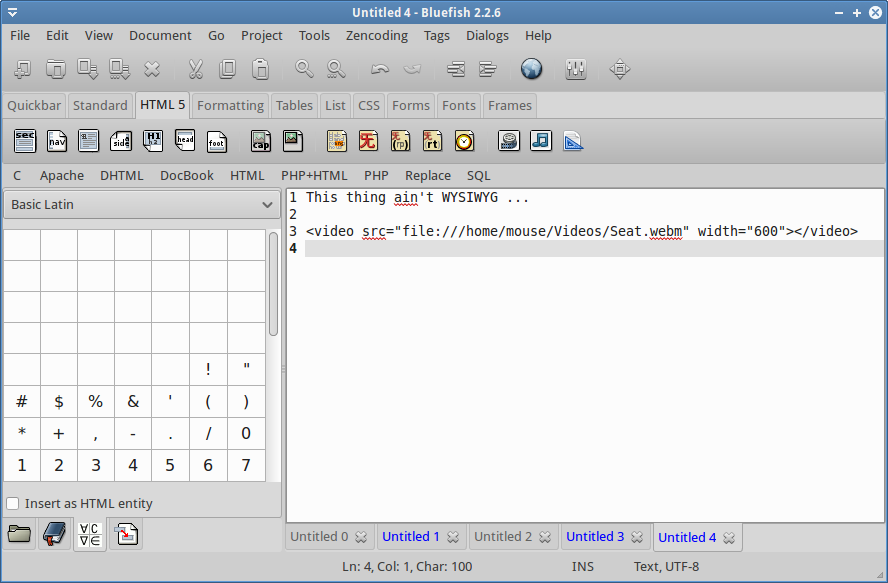Viewport: 888px width, 583px height.
Task: Click the Unindent icon
Action: coord(456,69)
